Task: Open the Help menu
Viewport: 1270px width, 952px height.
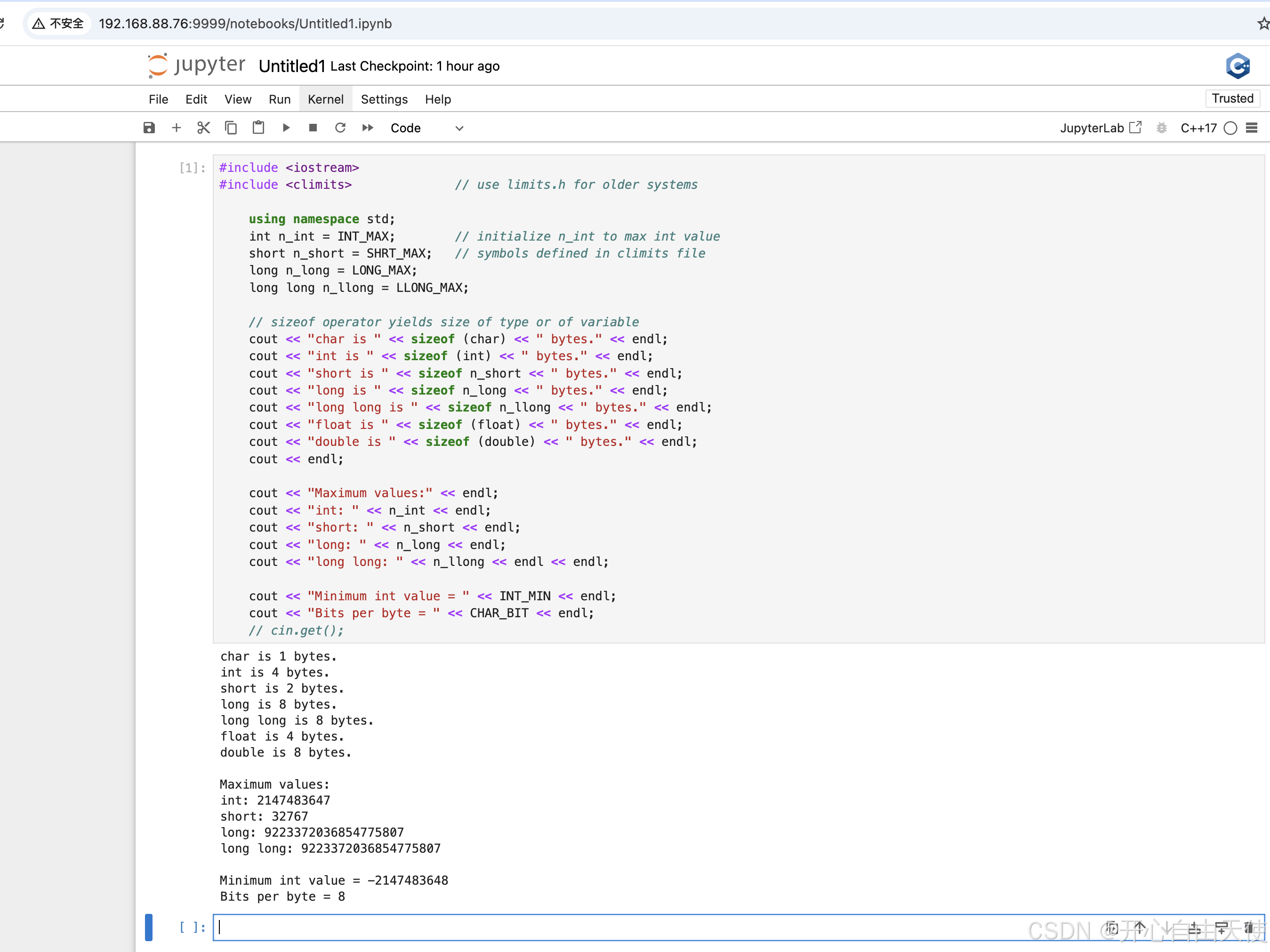Action: tap(437, 99)
